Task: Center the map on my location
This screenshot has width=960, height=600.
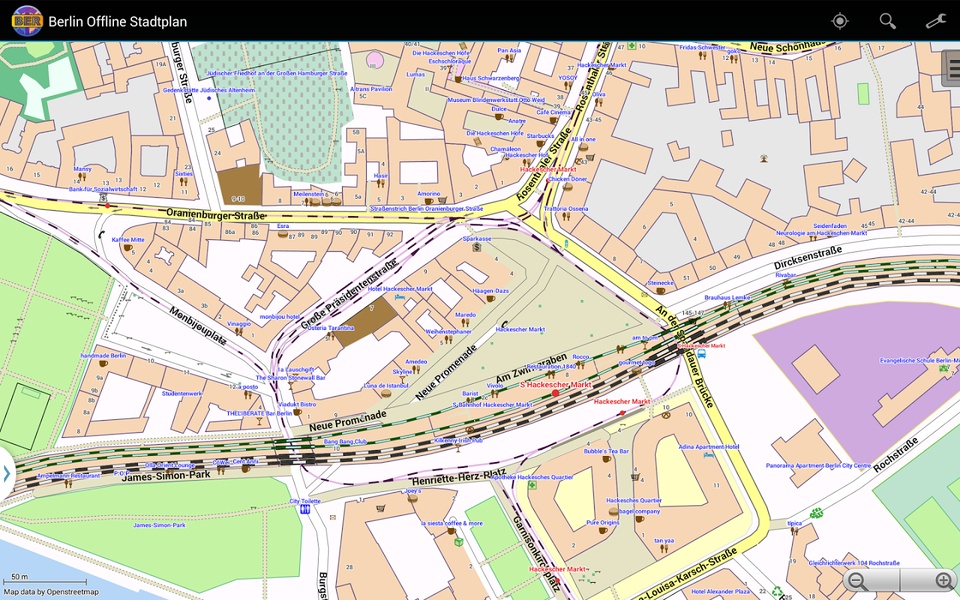Action: pyautogui.click(x=839, y=21)
